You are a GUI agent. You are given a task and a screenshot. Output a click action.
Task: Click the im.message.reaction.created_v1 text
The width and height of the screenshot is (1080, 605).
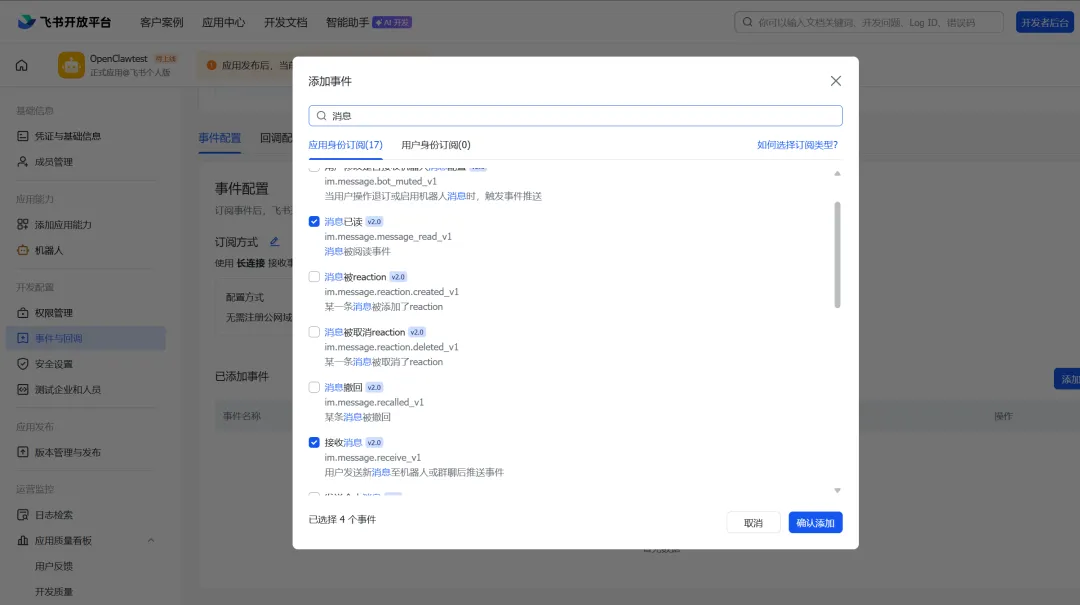pos(391,292)
